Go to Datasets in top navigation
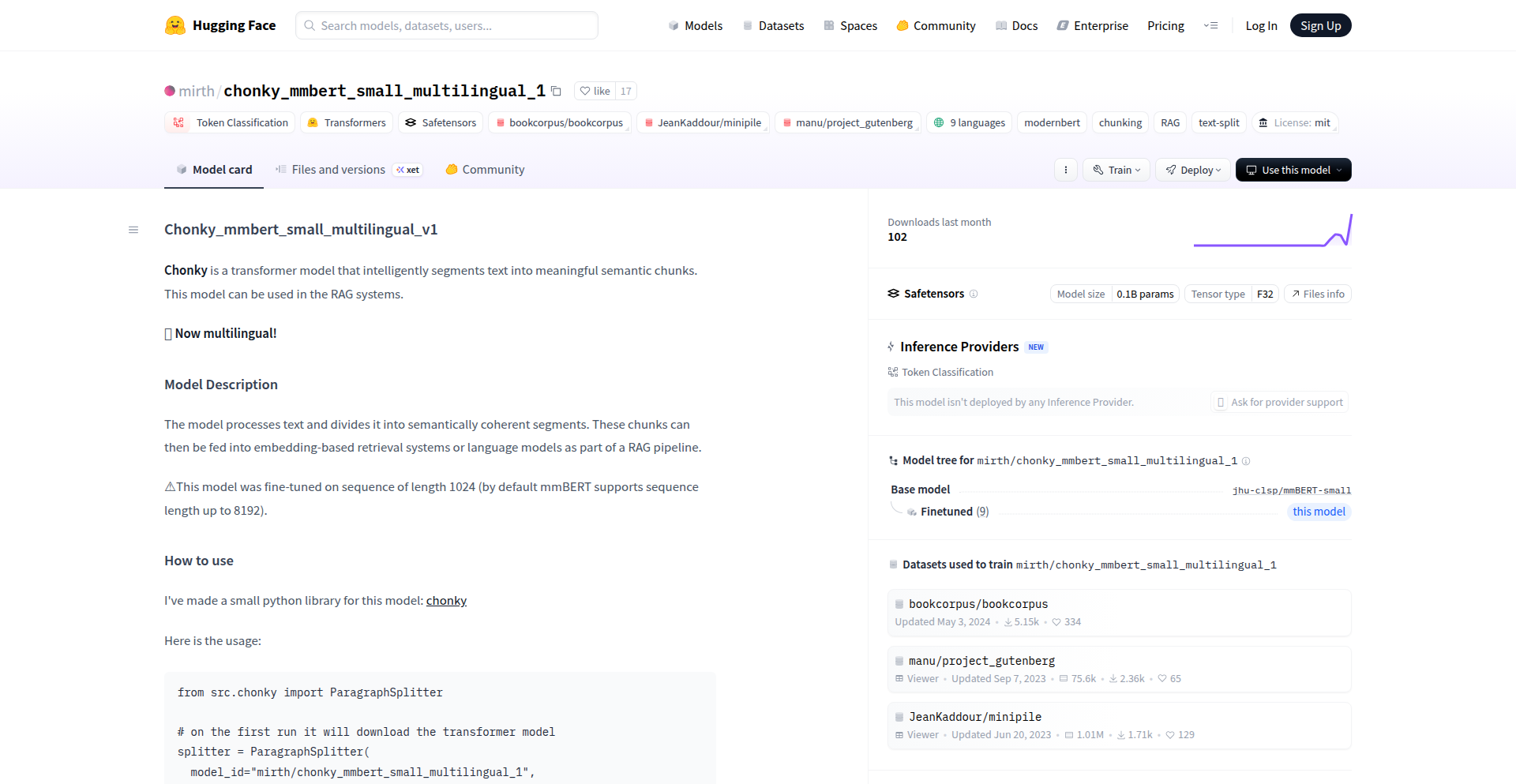This screenshot has width=1516, height=784. click(x=773, y=25)
